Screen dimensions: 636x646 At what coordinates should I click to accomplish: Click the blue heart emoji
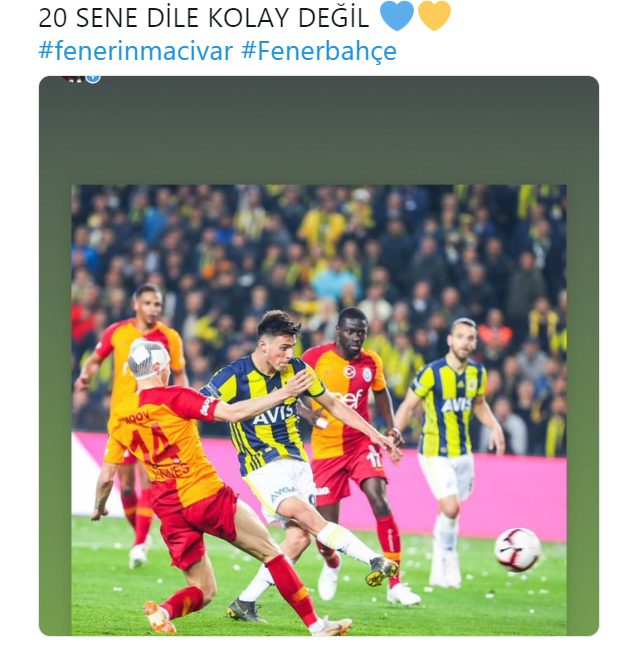pos(396,16)
